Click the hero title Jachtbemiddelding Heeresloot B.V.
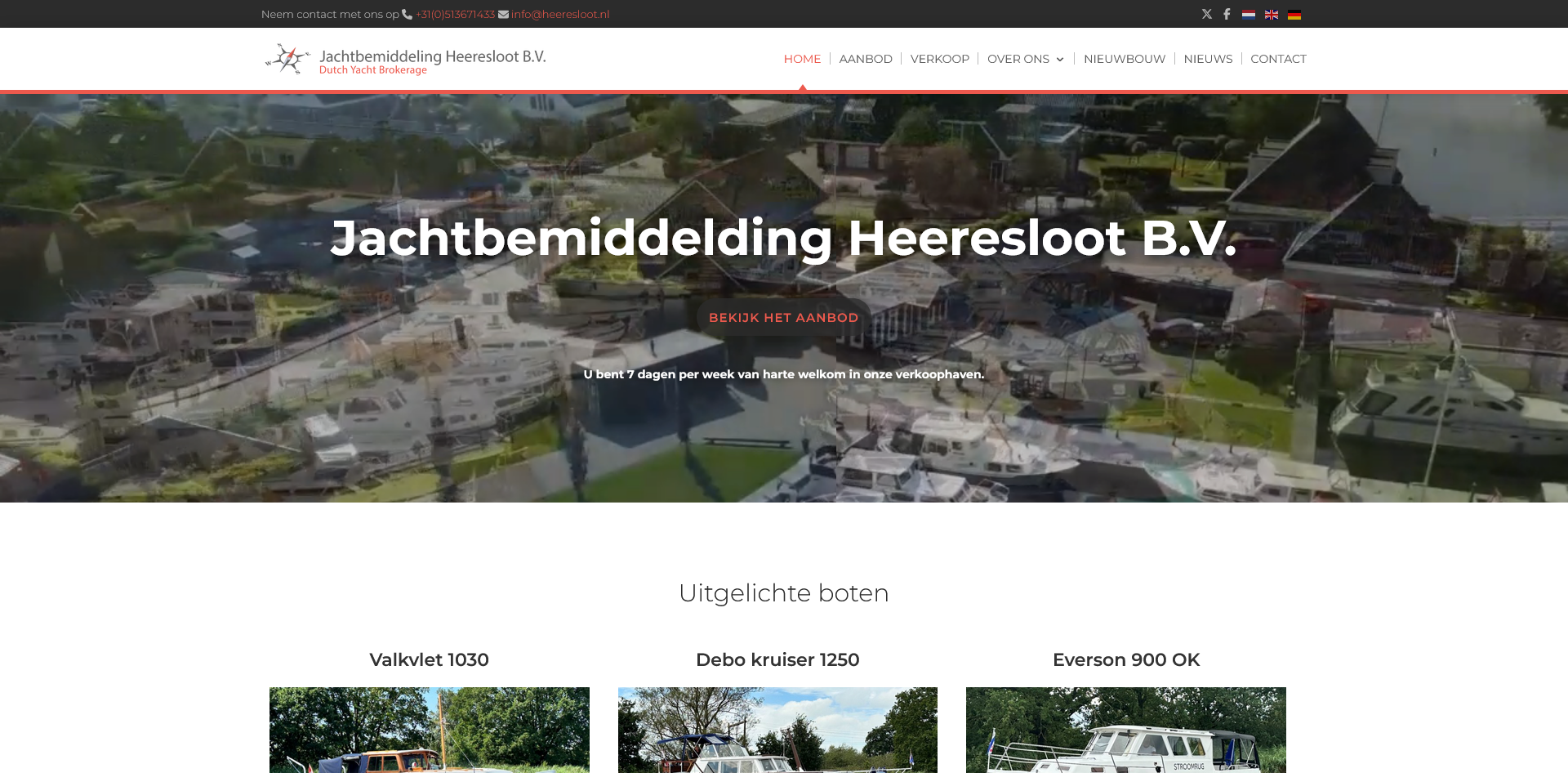The height and width of the screenshot is (773, 1568). point(784,239)
